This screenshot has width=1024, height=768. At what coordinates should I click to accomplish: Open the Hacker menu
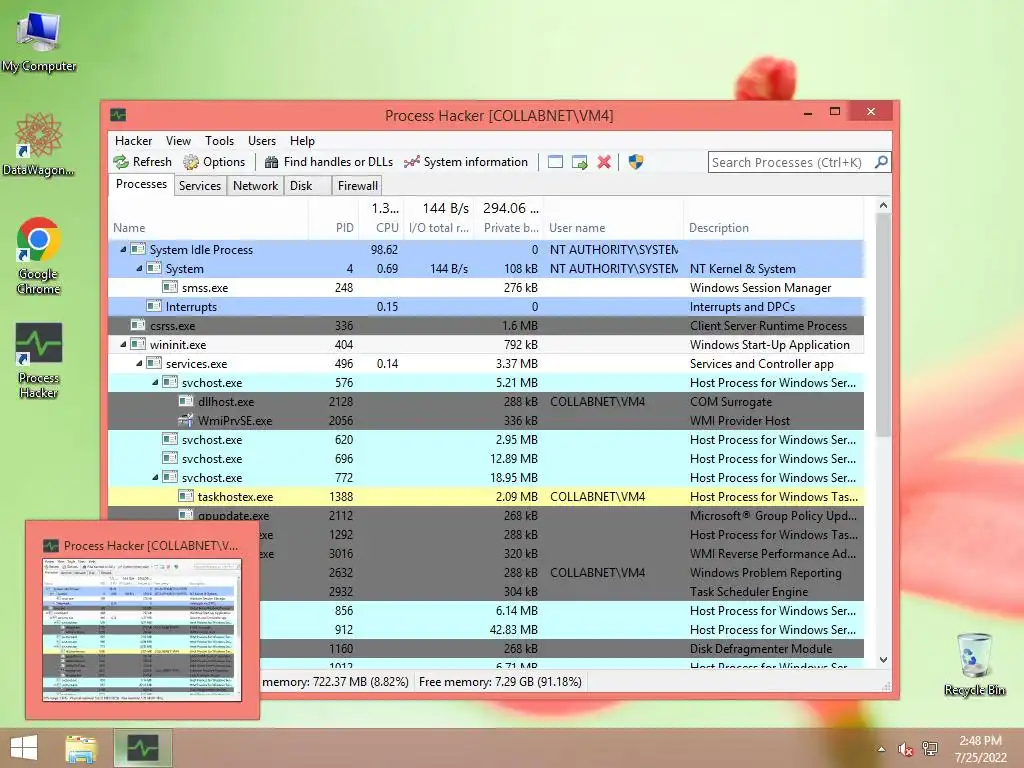133,141
